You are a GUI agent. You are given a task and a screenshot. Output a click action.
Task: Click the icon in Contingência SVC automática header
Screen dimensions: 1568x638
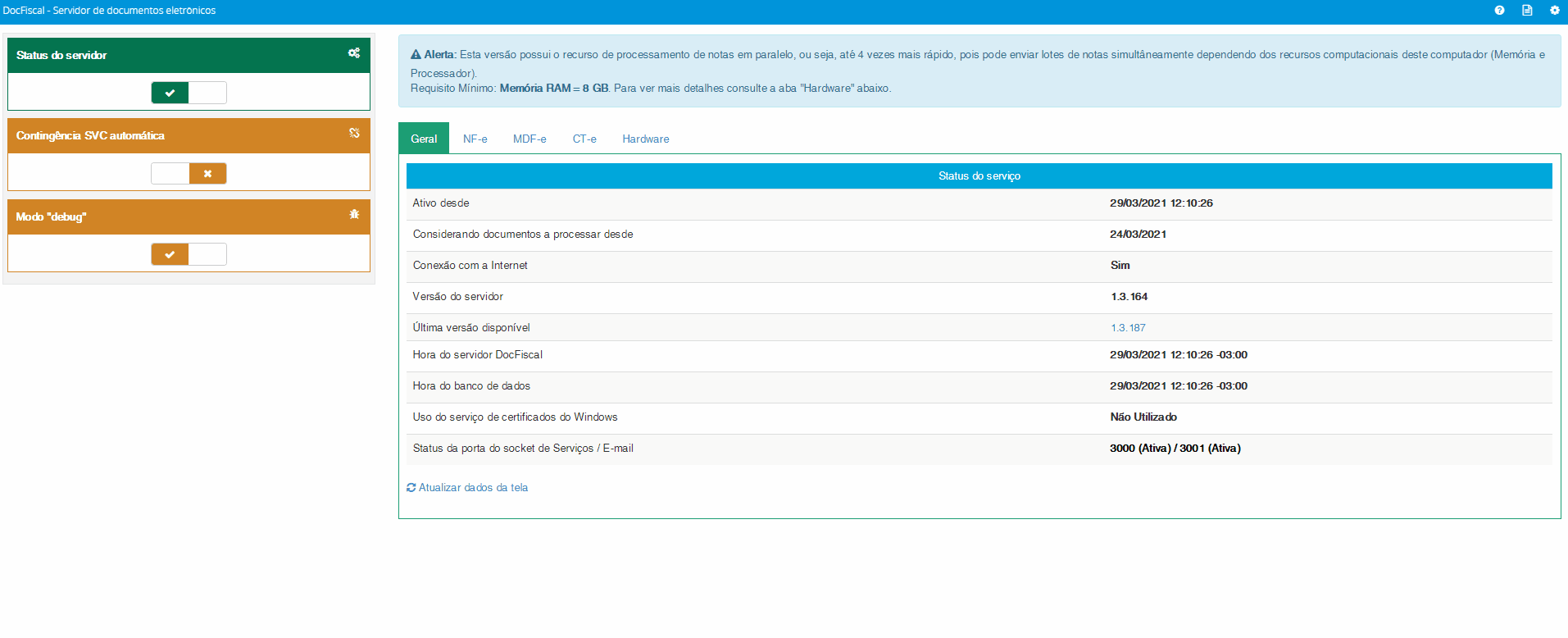(354, 133)
